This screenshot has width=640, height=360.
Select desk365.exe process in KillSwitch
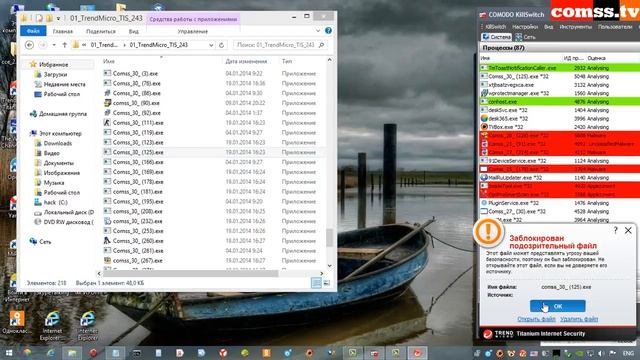click(x=560, y=118)
